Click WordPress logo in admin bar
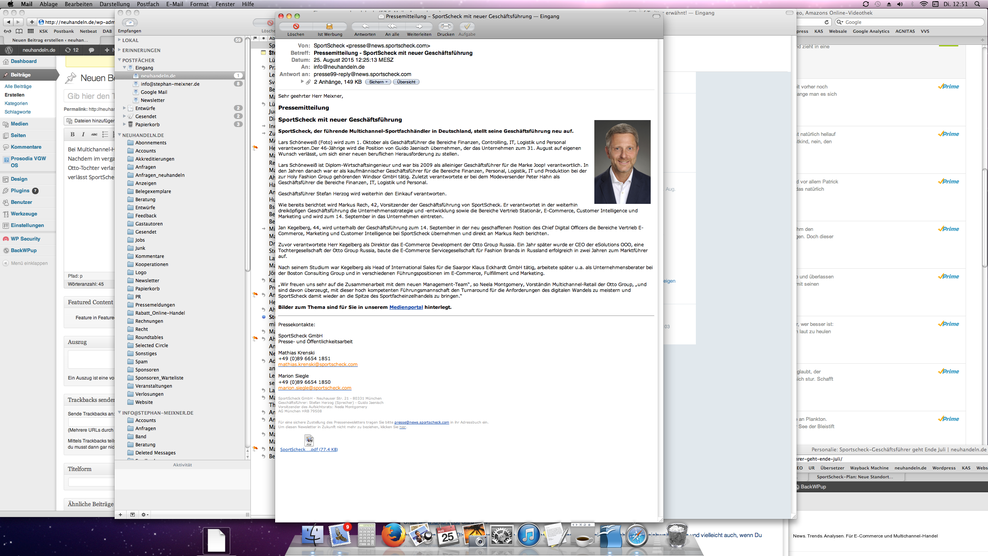This screenshot has width=988, height=556. [x=9, y=50]
